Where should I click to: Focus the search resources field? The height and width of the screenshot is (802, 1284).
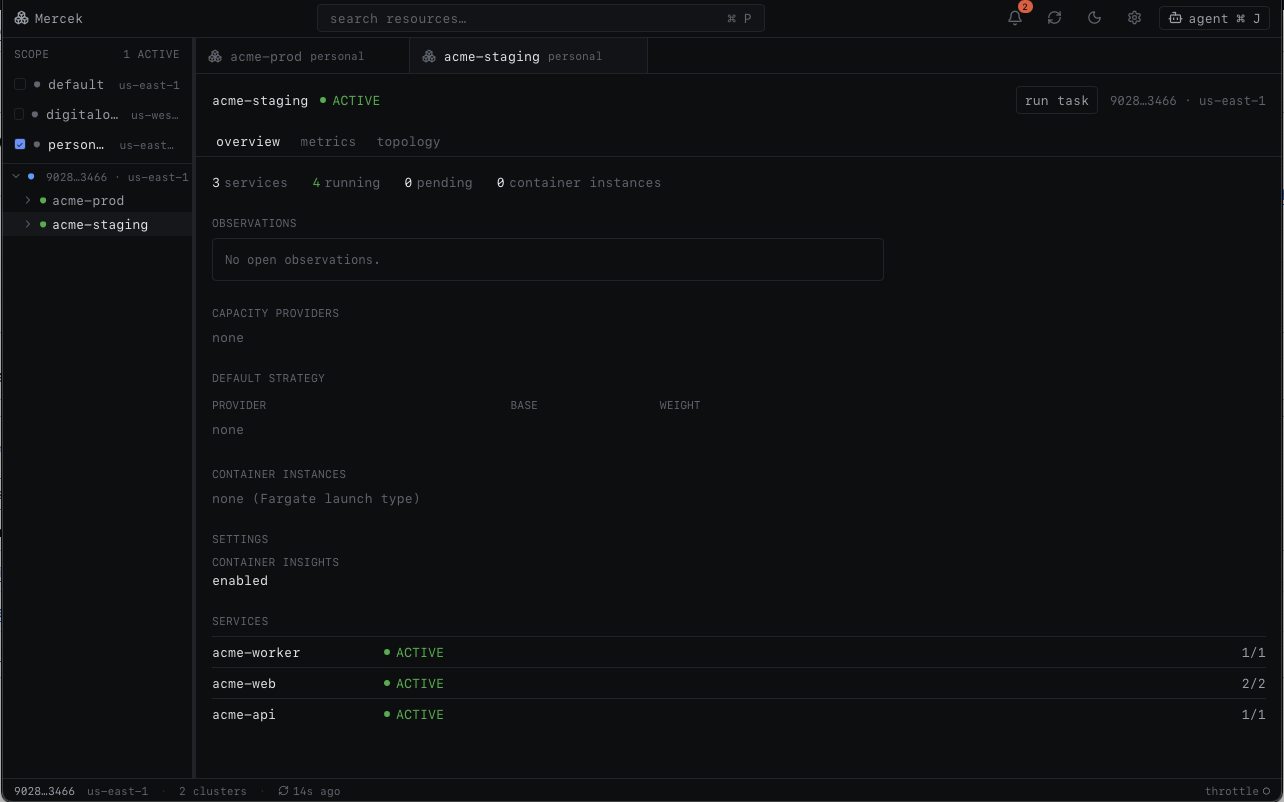pos(541,18)
